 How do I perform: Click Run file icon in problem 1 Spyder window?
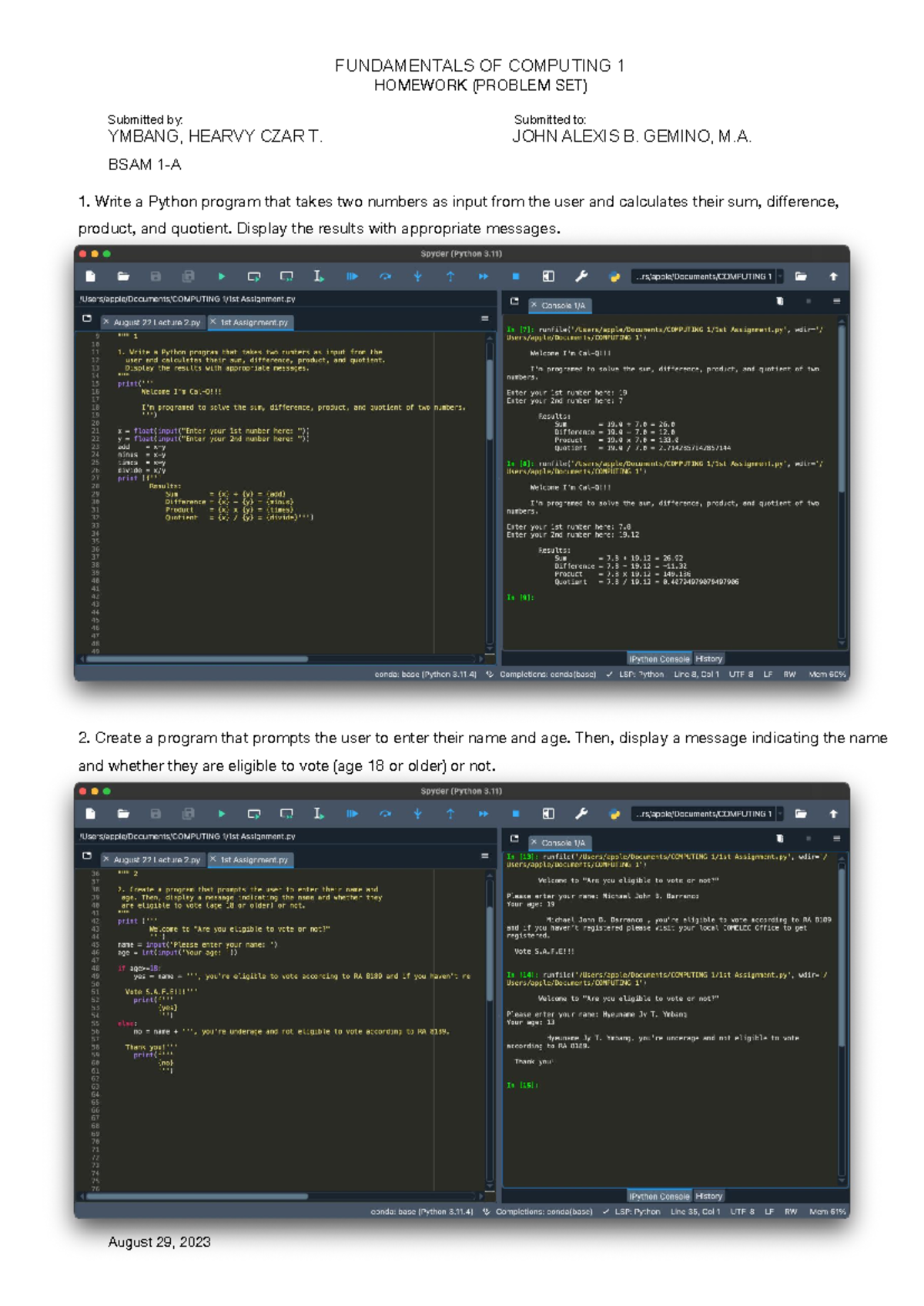221,276
